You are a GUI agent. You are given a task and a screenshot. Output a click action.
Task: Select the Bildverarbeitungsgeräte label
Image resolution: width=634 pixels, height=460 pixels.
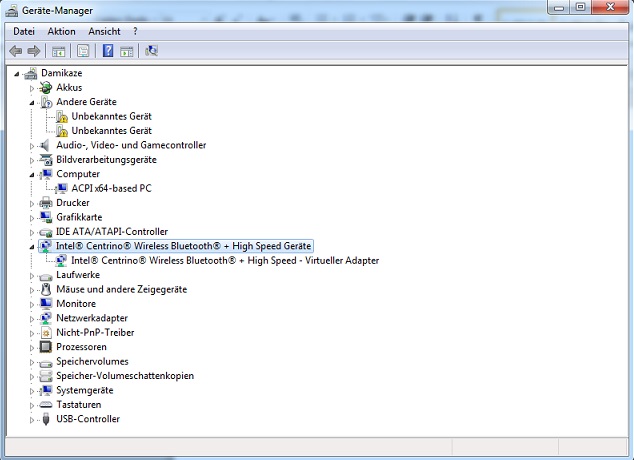click(106, 160)
